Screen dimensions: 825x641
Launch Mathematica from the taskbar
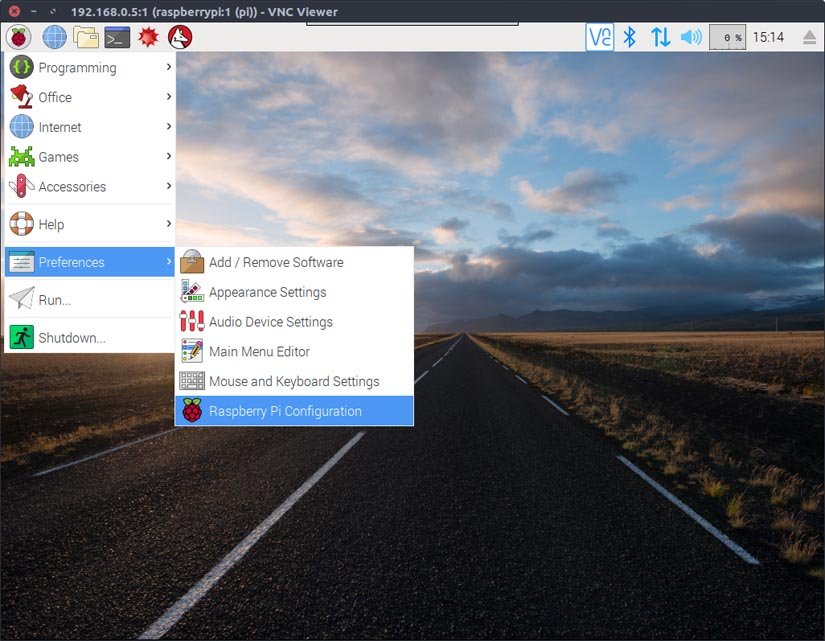(150, 37)
